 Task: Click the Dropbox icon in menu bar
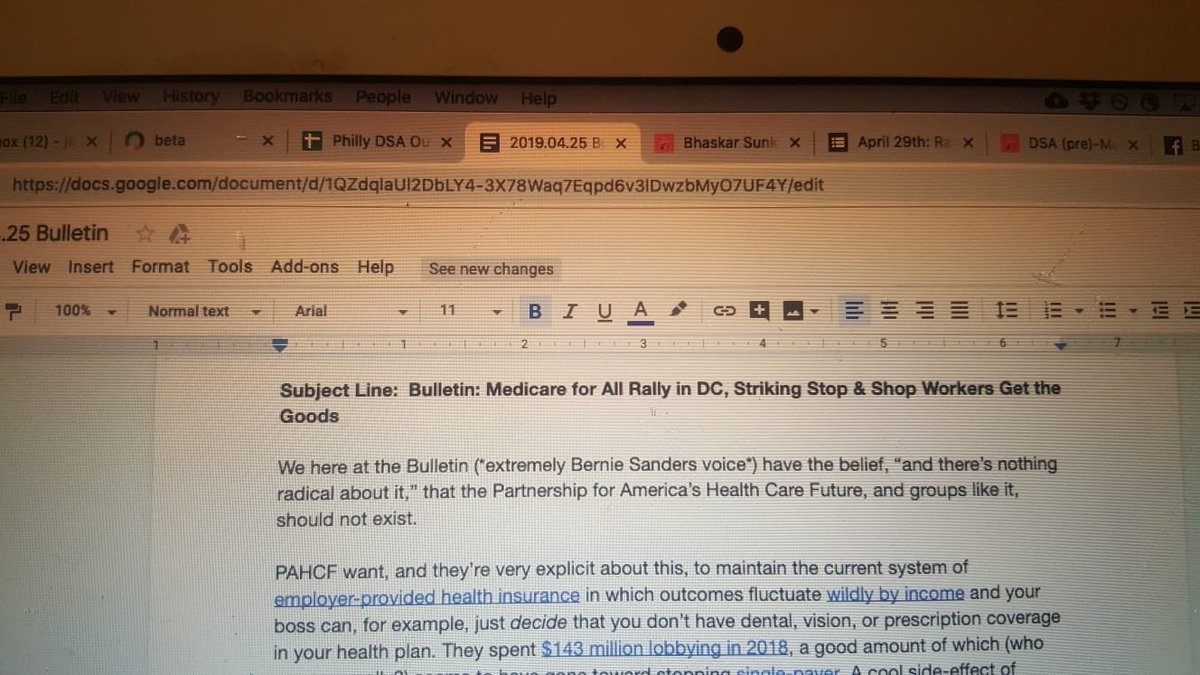(x=1089, y=101)
